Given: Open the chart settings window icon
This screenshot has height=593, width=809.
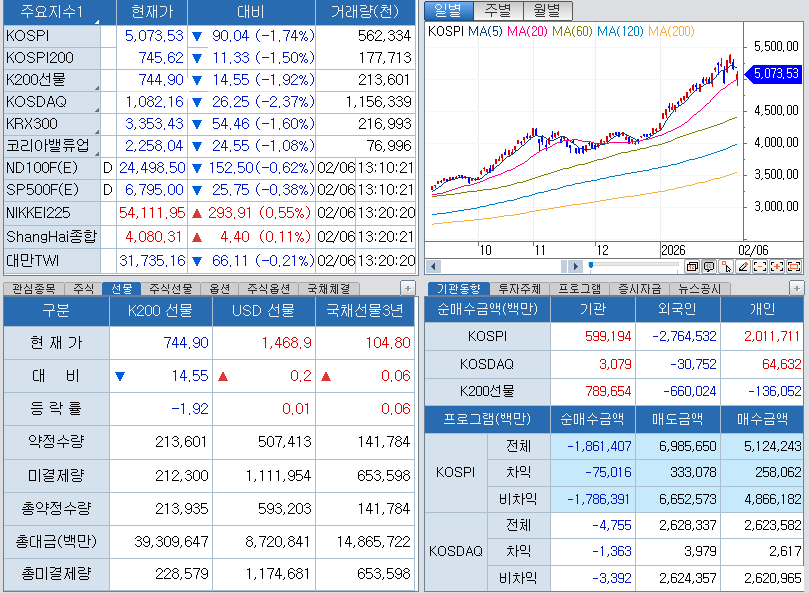Looking at the screenshot, I should click(x=692, y=266).
